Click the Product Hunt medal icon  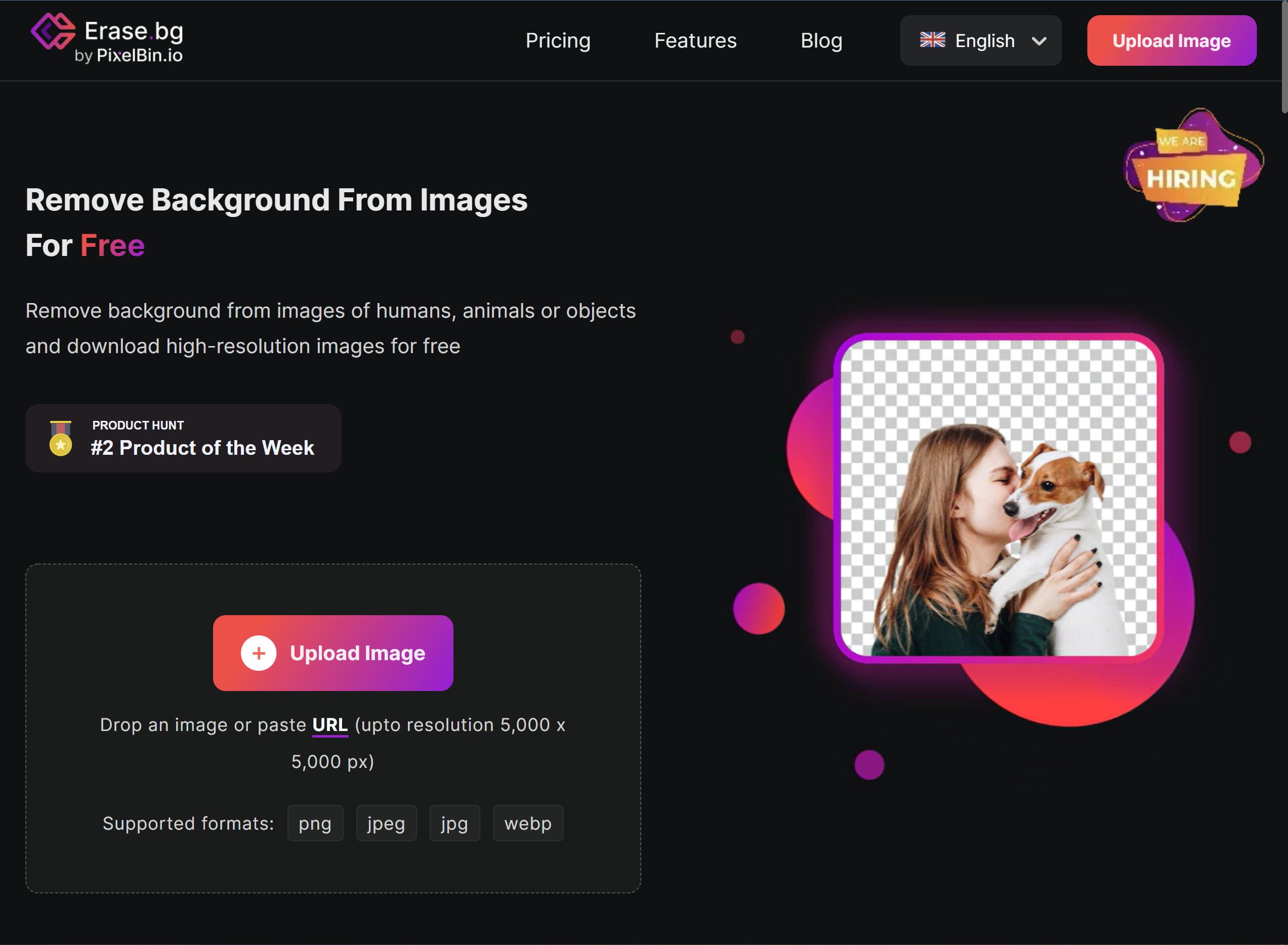pos(61,438)
